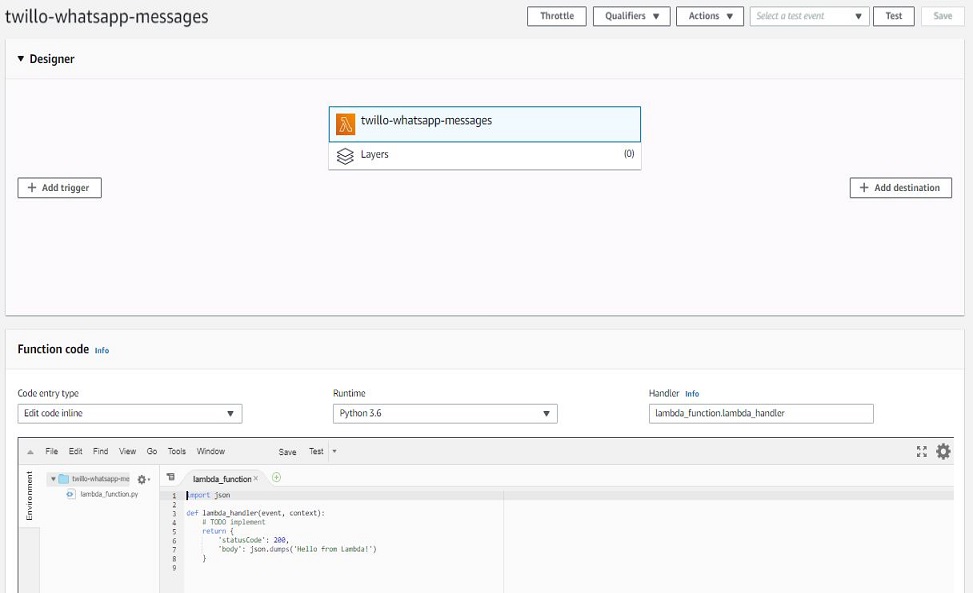Open the Runtime Python 3.6 dropdown
Image resolution: width=973 pixels, height=593 pixels.
point(445,413)
